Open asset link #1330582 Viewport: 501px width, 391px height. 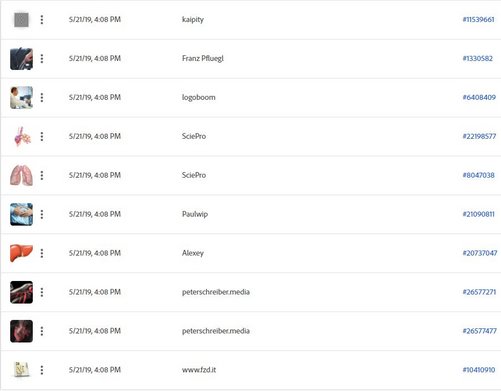click(x=478, y=59)
